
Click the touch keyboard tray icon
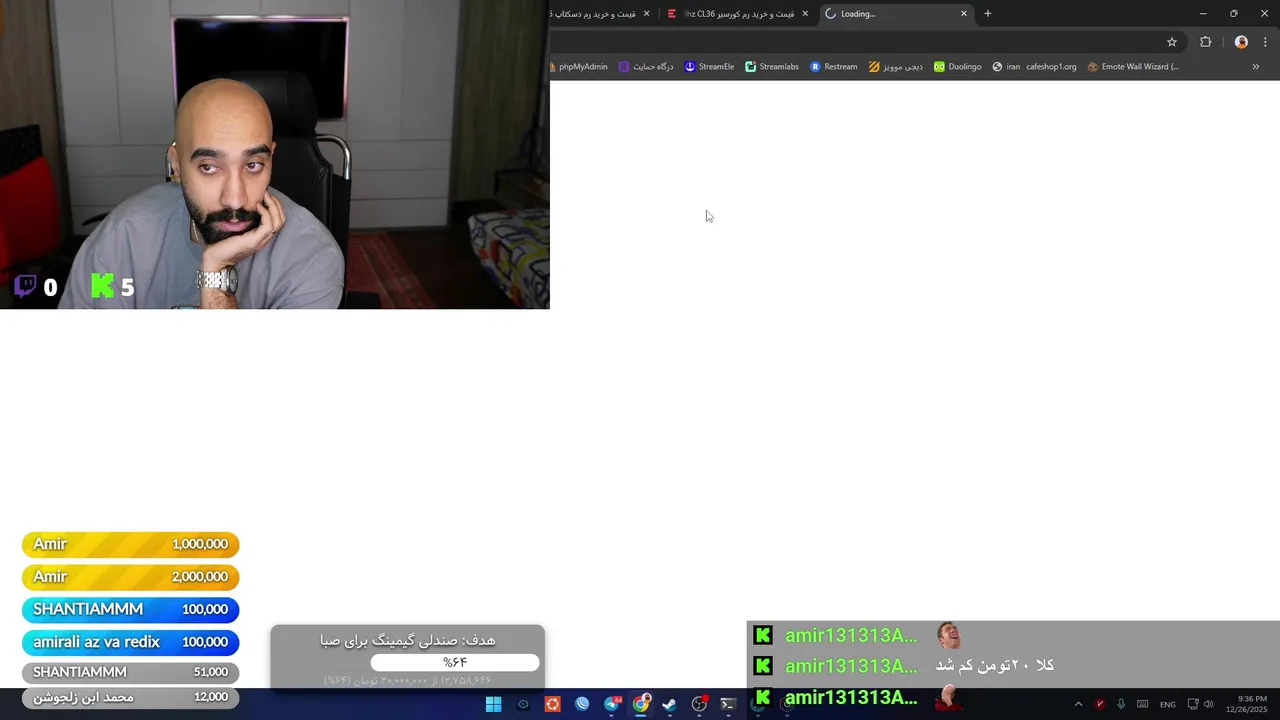tap(1143, 704)
